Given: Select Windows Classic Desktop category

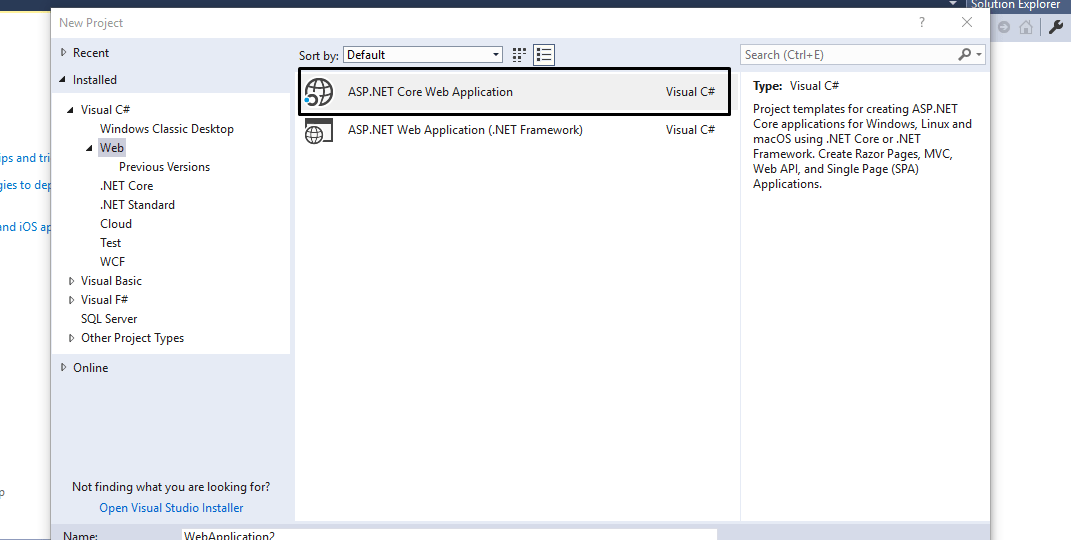Looking at the screenshot, I should pos(167,129).
